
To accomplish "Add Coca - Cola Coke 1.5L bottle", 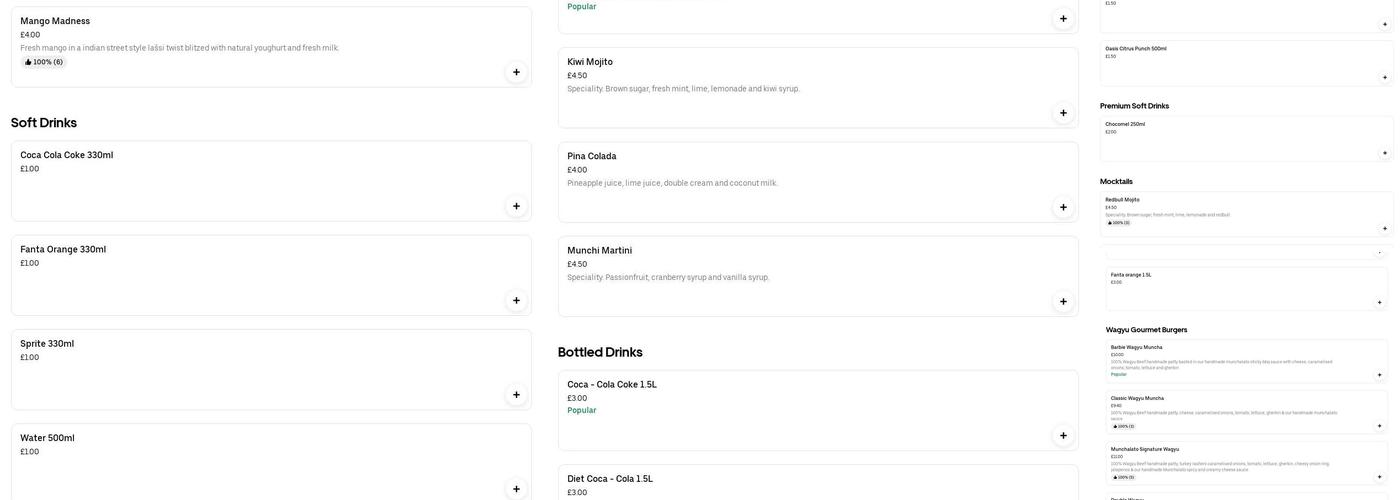I will click(x=1063, y=435).
